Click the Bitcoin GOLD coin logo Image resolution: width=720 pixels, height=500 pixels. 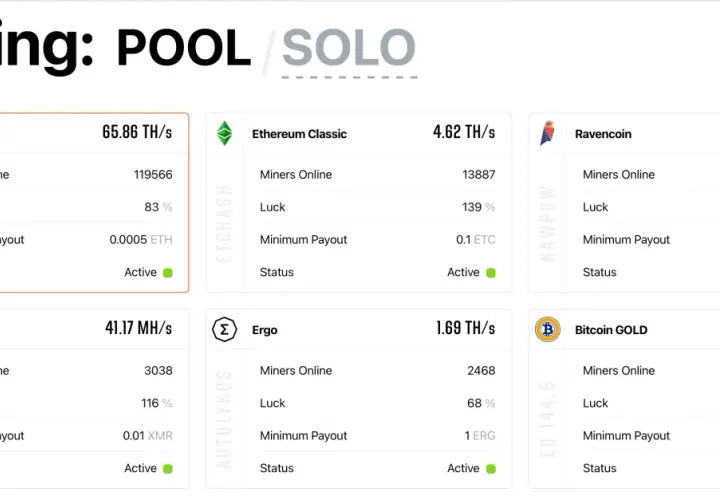[548, 329]
